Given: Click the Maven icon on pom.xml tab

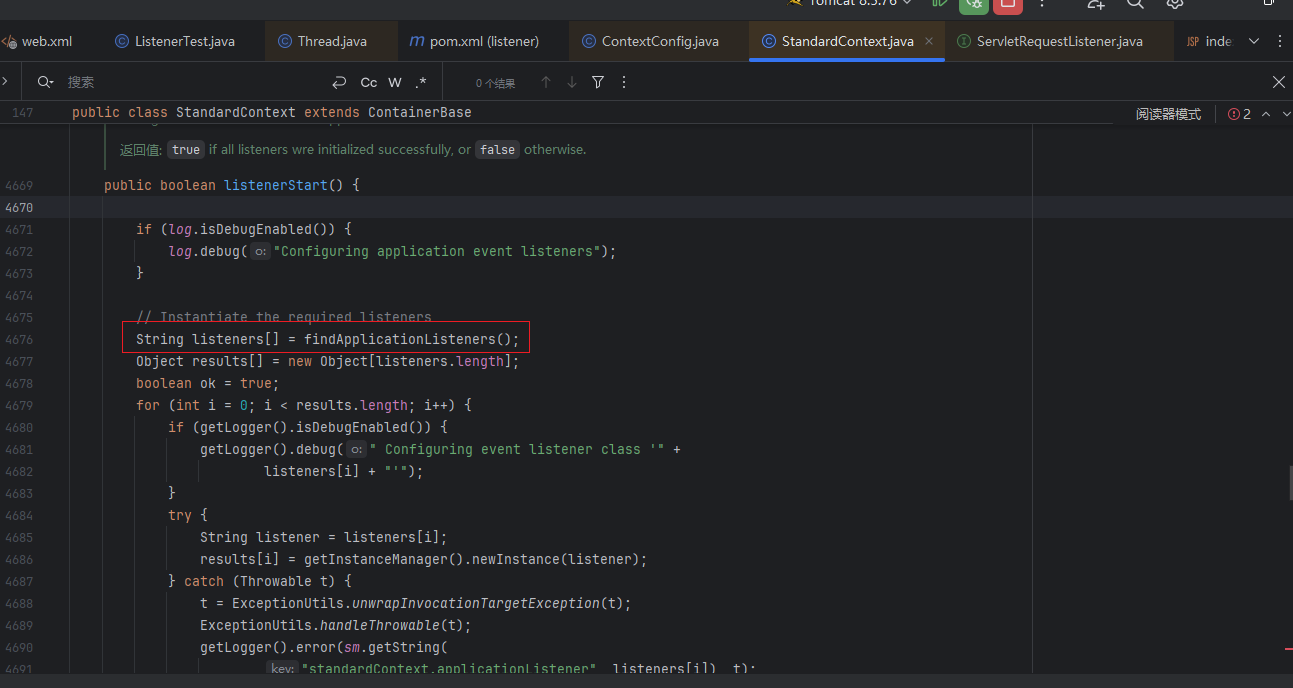Looking at the screenshot, I should click(x=417, y=41).
